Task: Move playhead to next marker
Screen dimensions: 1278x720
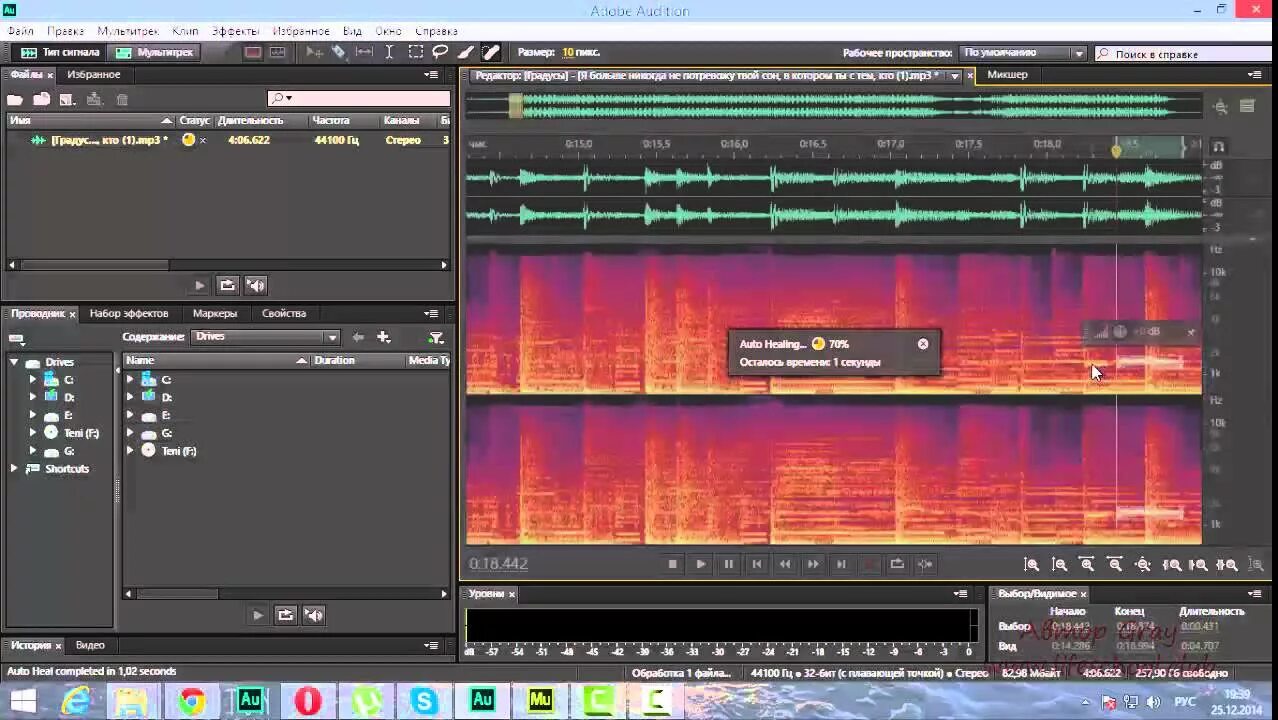Action: click(841, 564)
